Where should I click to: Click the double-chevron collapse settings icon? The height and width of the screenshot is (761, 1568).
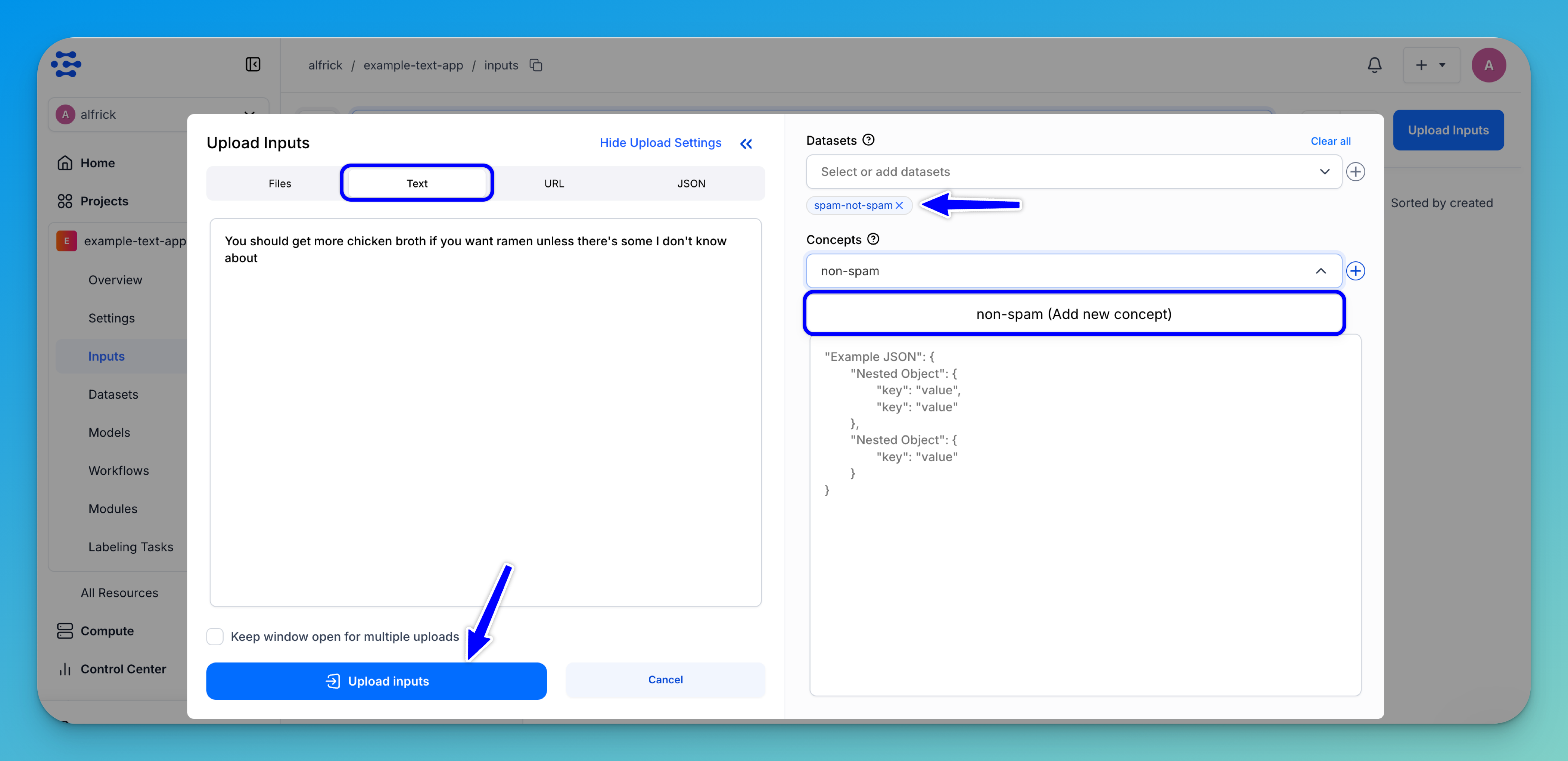tap(746, 144)
